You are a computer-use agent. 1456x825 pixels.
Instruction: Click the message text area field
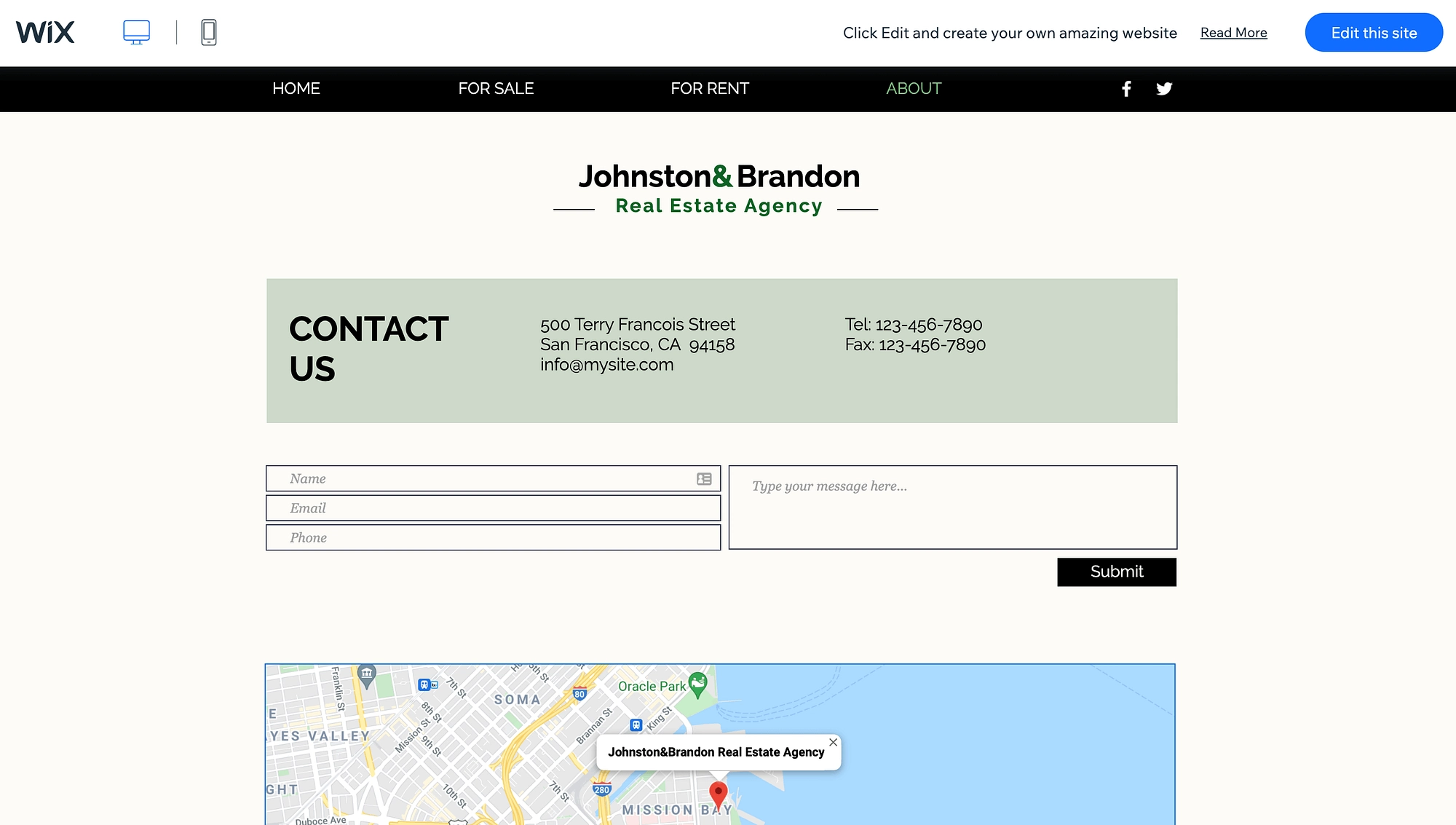[953, 507]
